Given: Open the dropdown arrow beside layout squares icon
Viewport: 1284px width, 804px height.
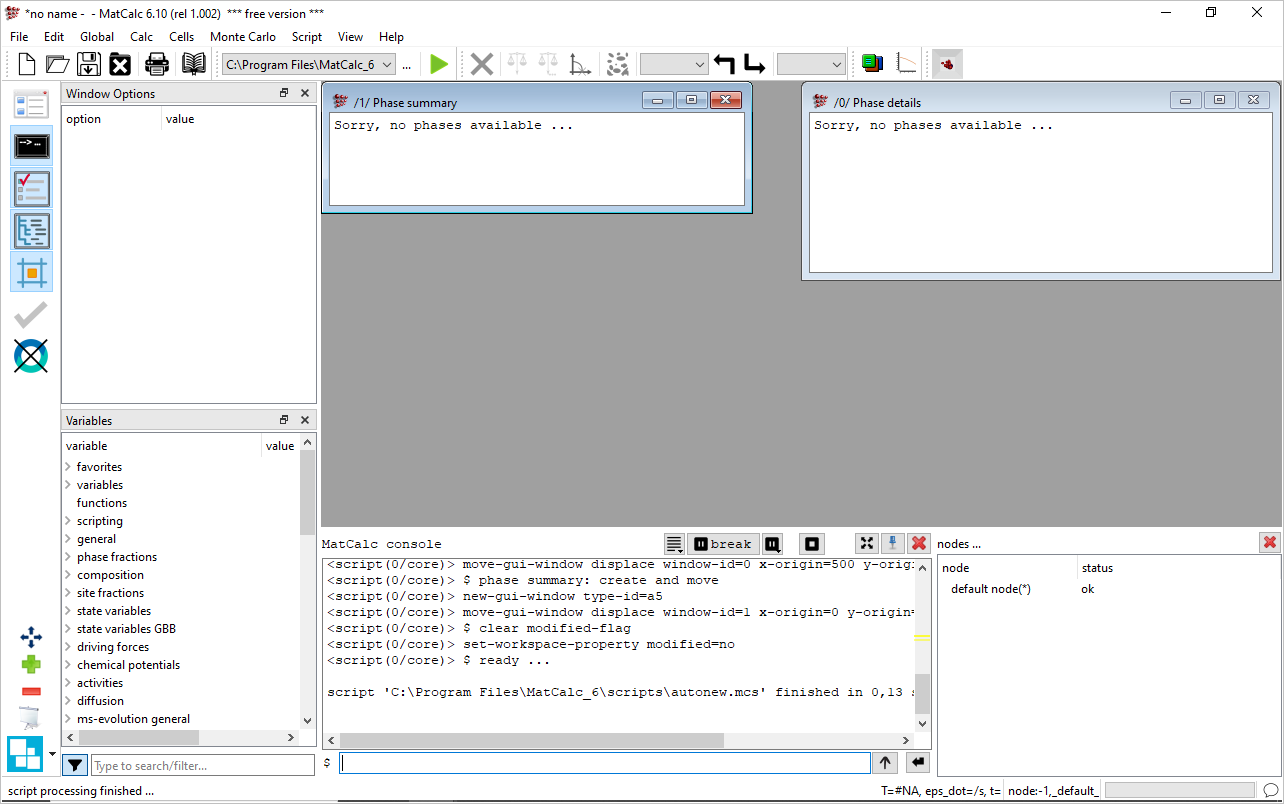Looking at the screenshot, I should (52, 754).
